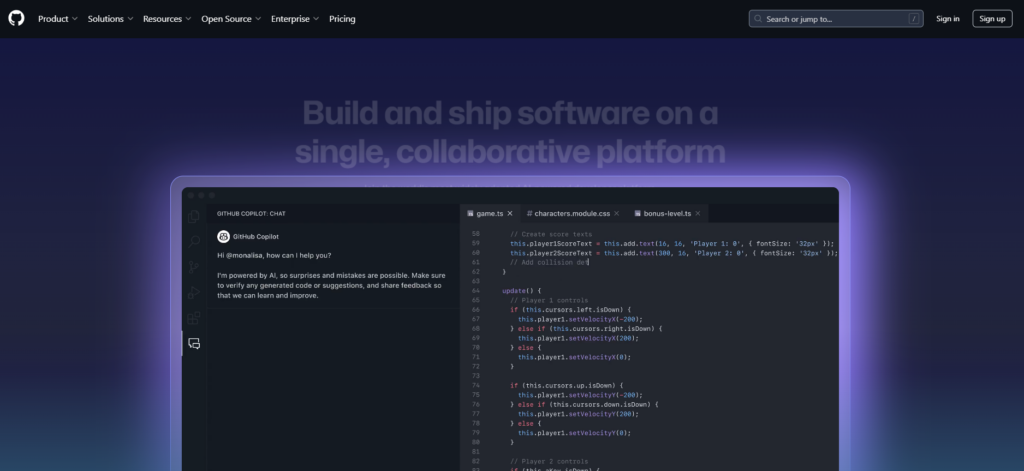This screenshot has height=471, width=1024.
Task: Click the GitHub Copilot avatar in chat
Action: pyautogui.click(x=223, y=237)
